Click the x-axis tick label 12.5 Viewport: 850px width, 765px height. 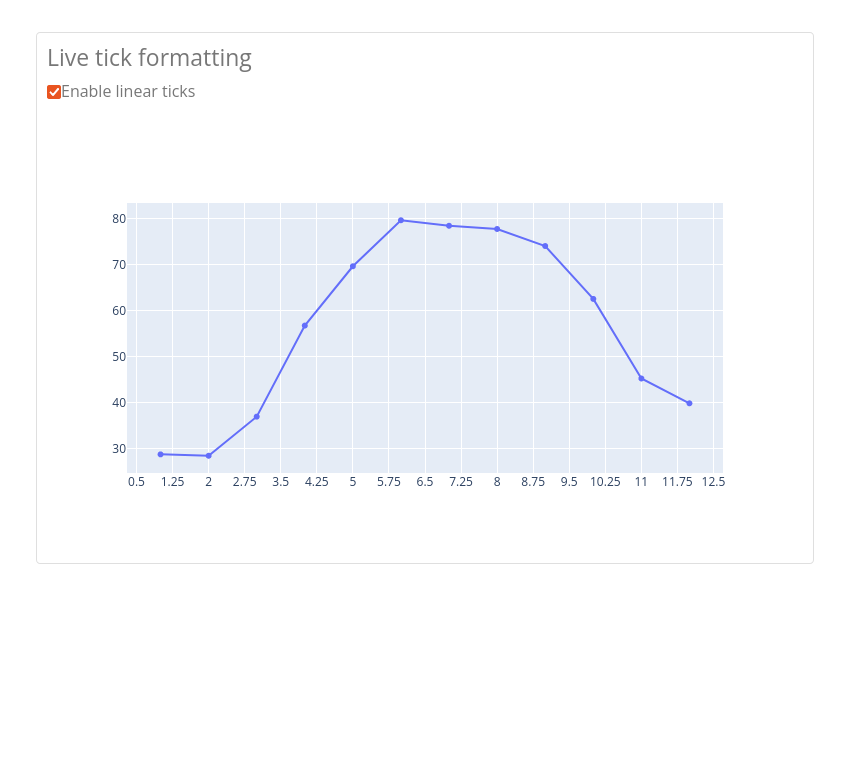click(713, 482)
